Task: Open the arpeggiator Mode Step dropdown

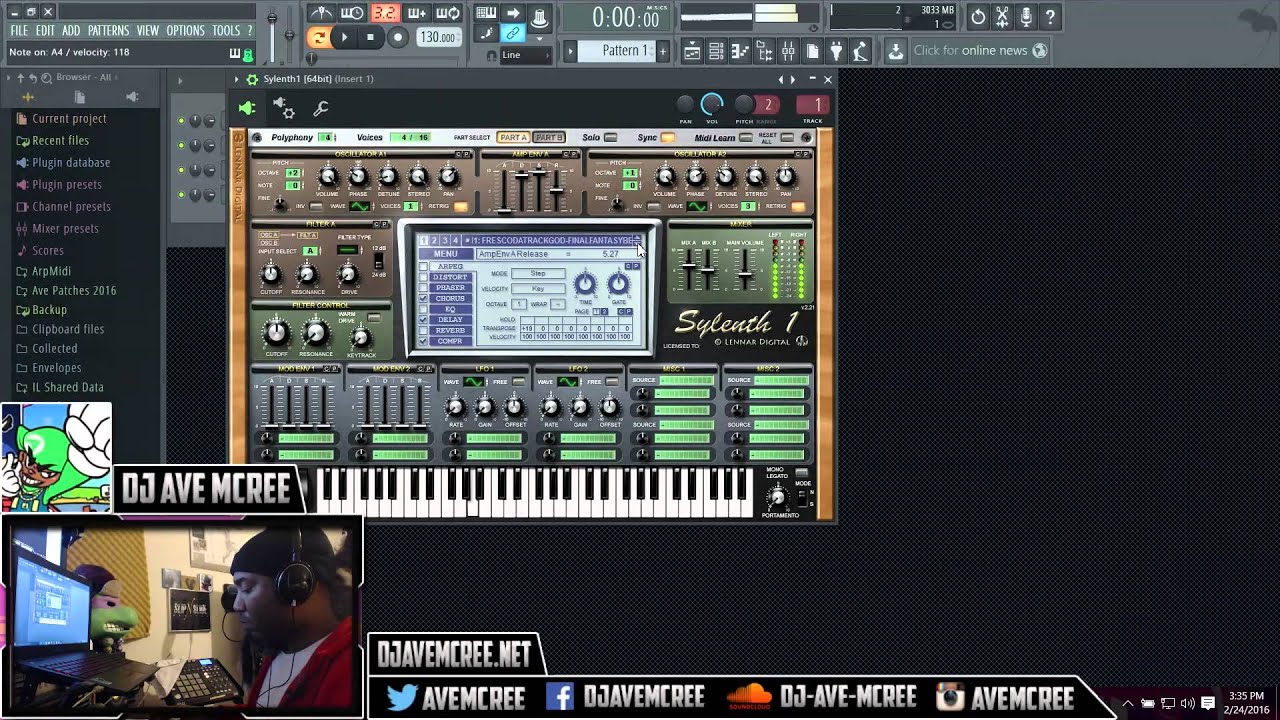Action: point(539,274)
